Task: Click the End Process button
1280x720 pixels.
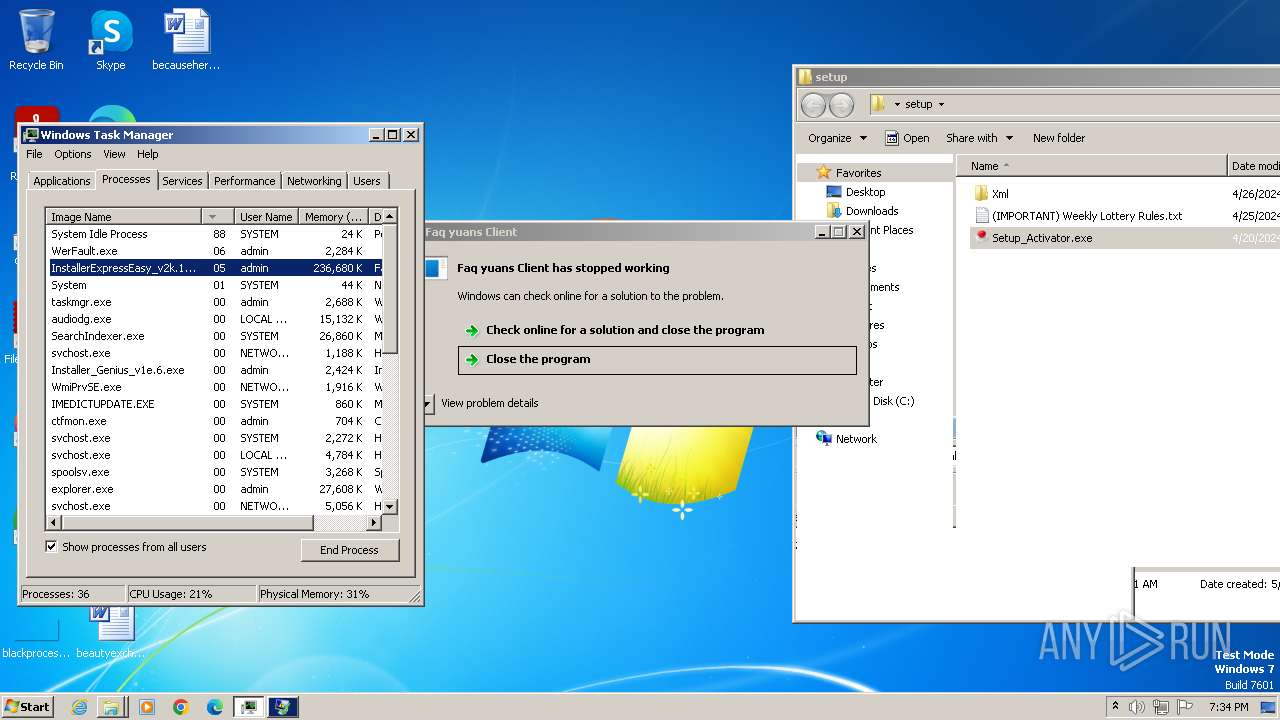Action: point(349,550)
